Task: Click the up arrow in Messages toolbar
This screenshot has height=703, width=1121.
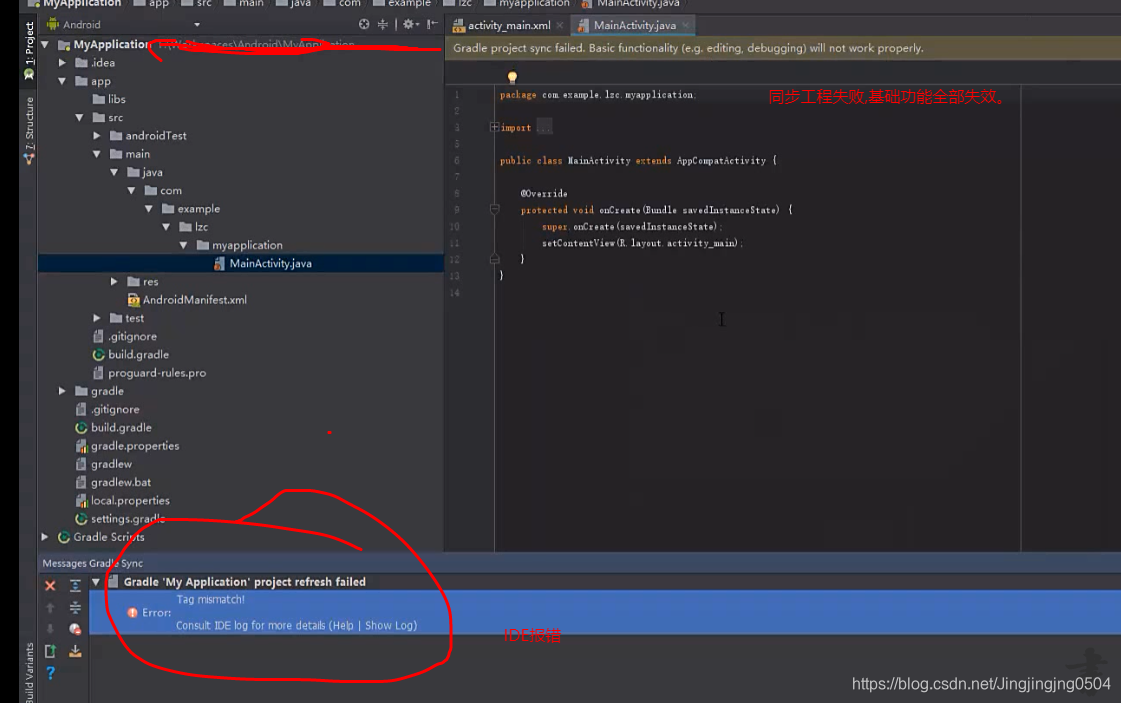Action: coord(50,608)
